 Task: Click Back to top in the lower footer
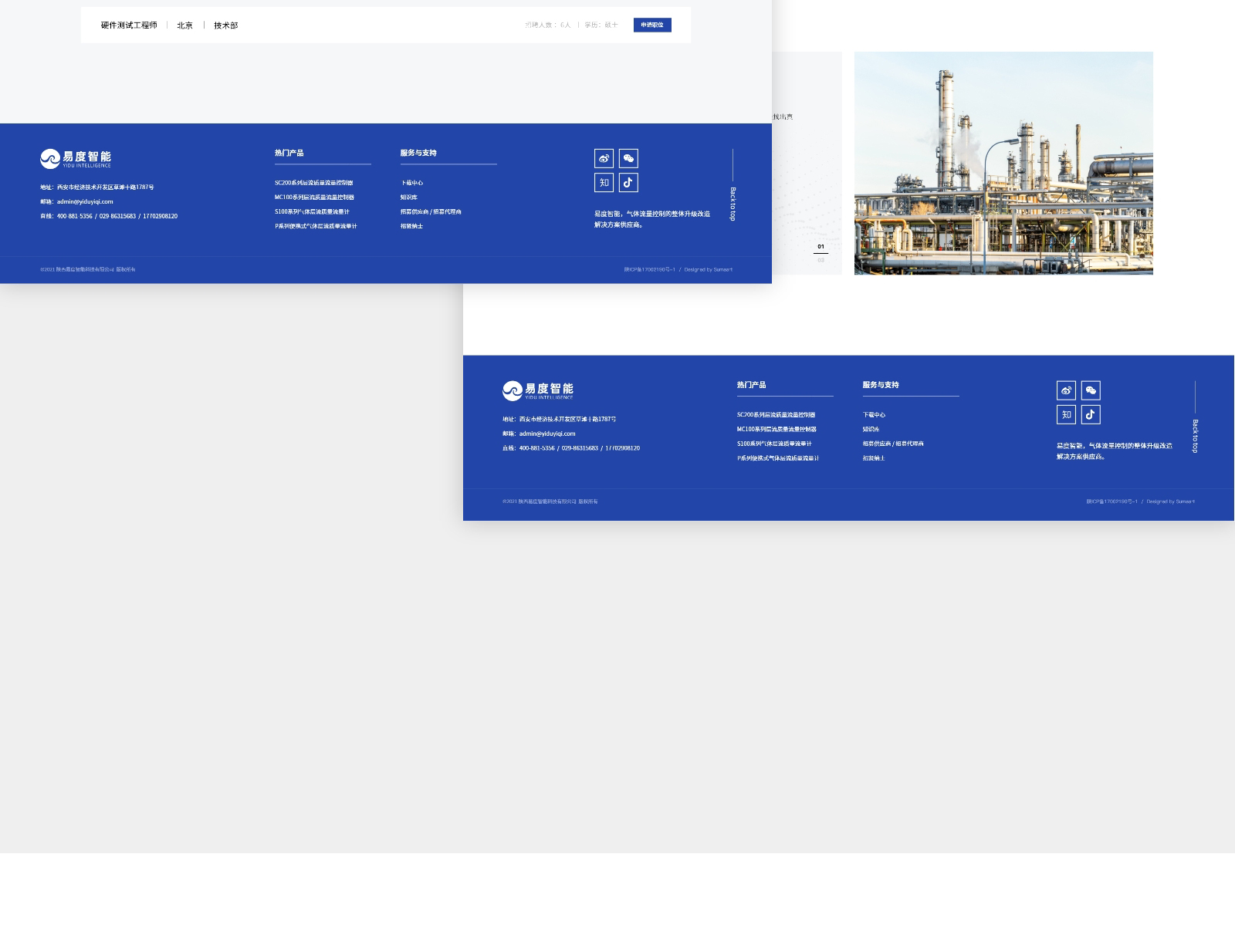[1195, 436]
